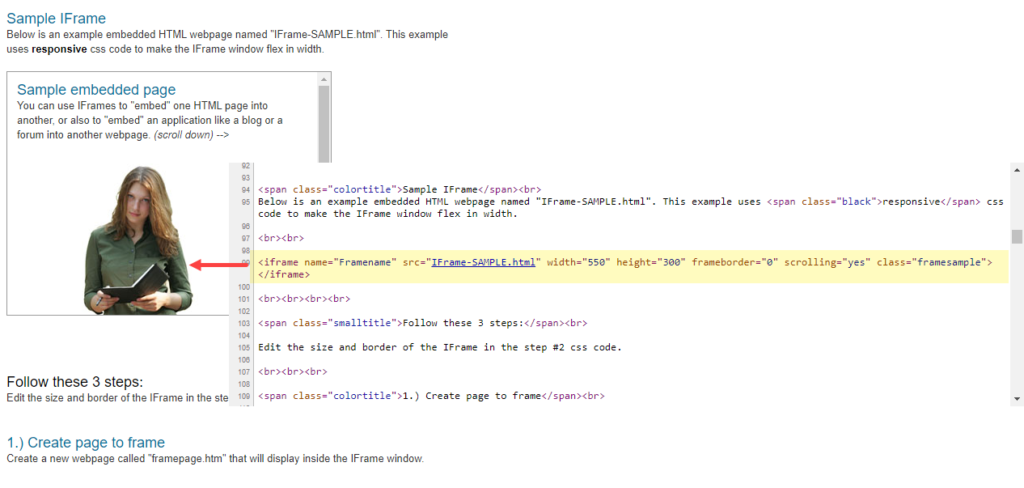Click line number 109 in the code

point(246,397)
